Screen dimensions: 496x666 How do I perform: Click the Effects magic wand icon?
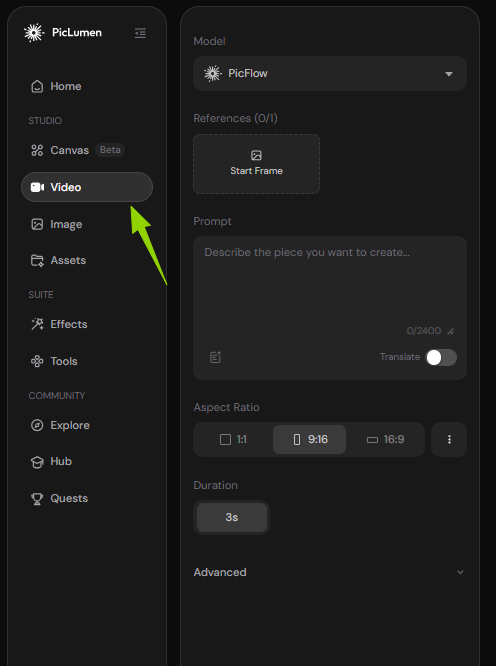point(37,324)
